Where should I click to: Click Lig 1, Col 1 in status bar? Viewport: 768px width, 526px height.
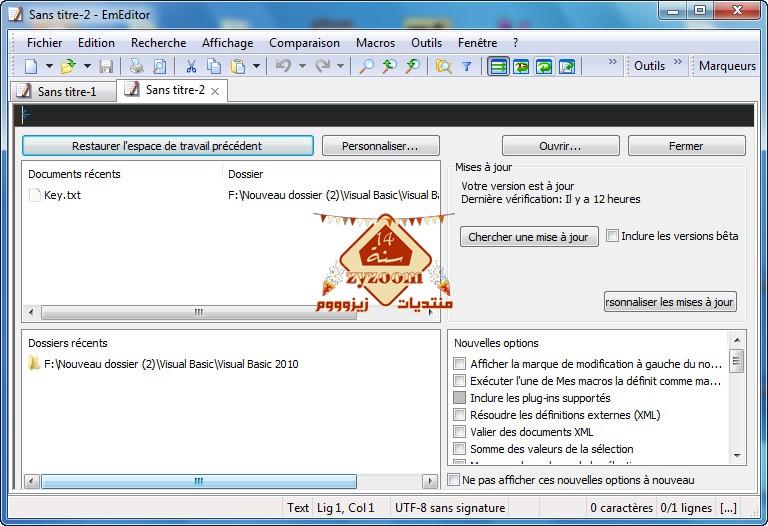click(346, 508)
